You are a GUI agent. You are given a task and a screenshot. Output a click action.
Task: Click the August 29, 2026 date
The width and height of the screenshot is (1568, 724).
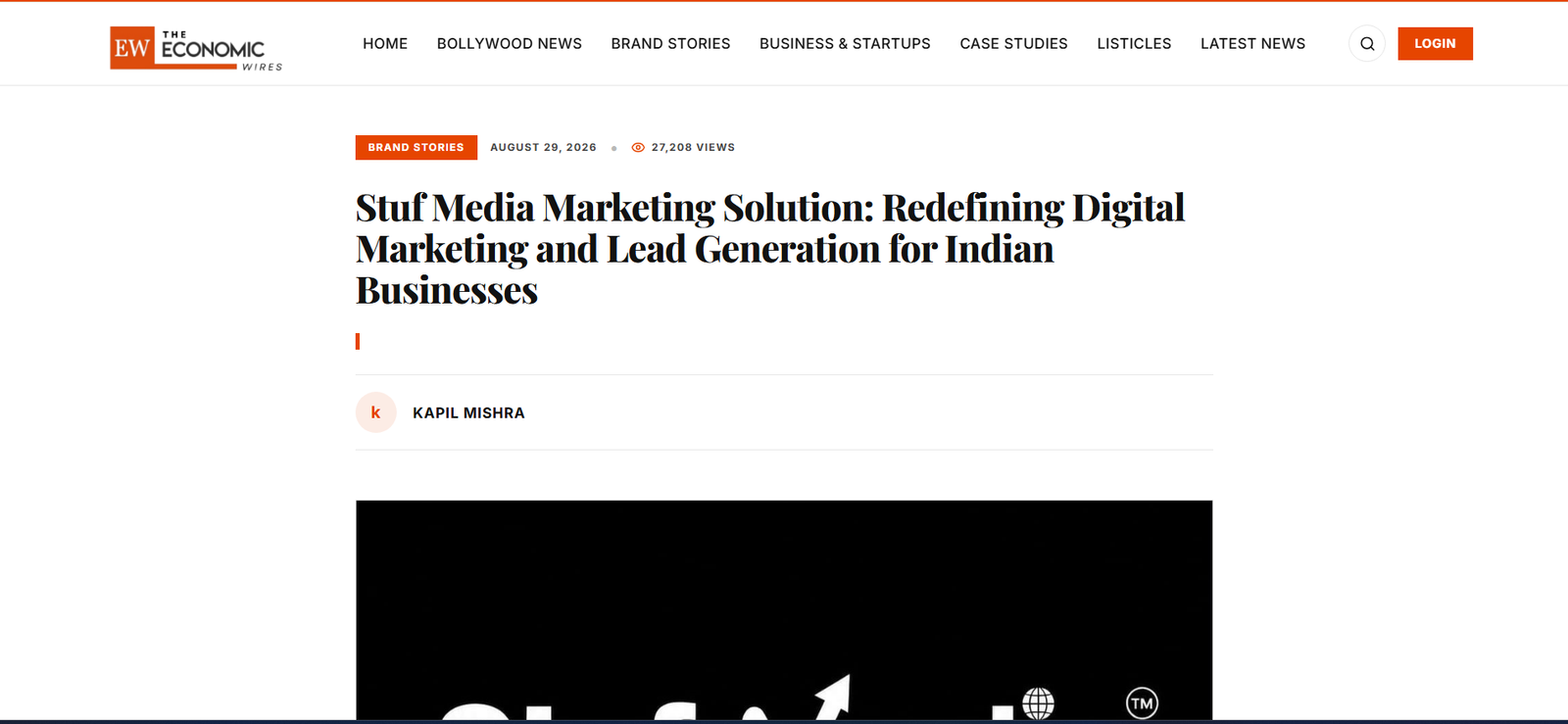click(x=543, y=148)
